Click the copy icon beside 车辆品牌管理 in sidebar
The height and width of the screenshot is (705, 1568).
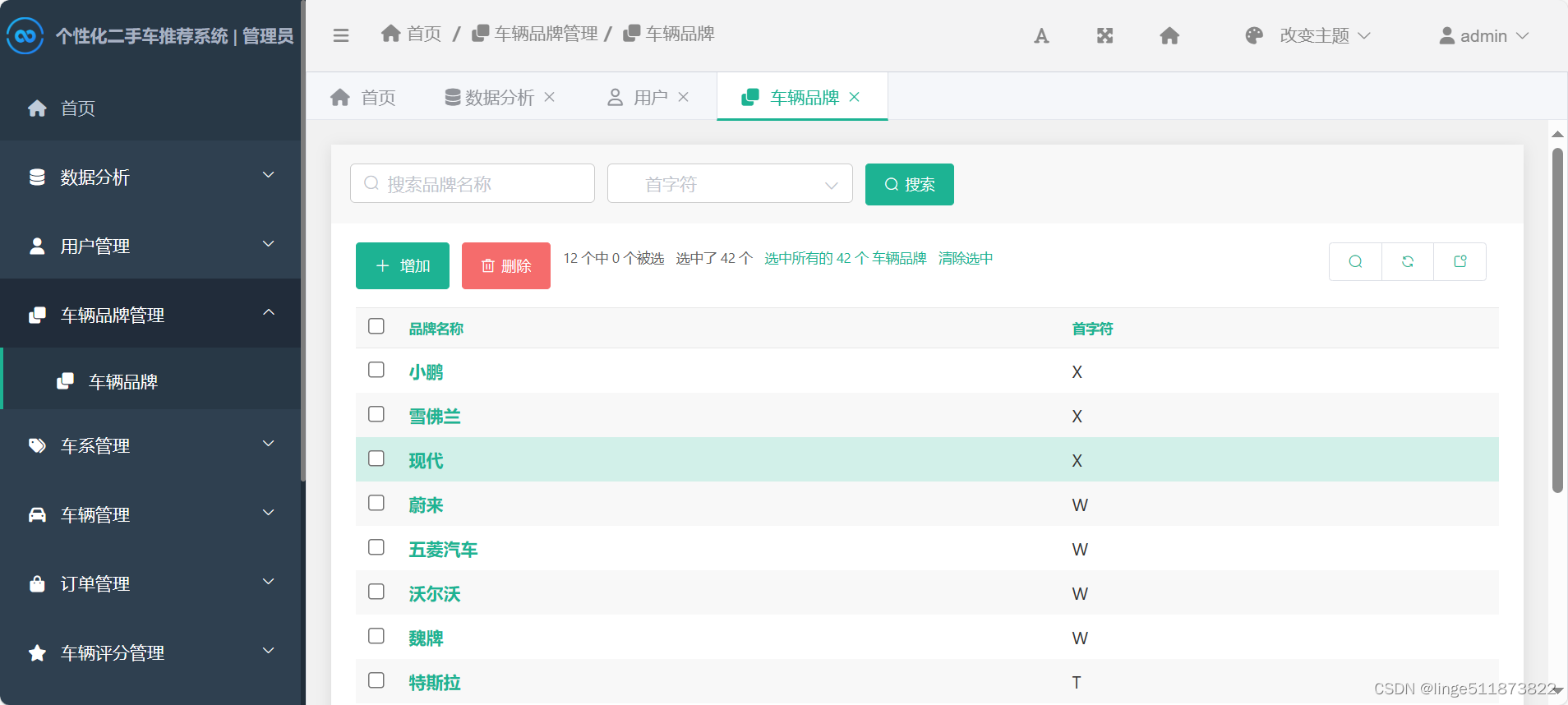click(x=37, y=315)
